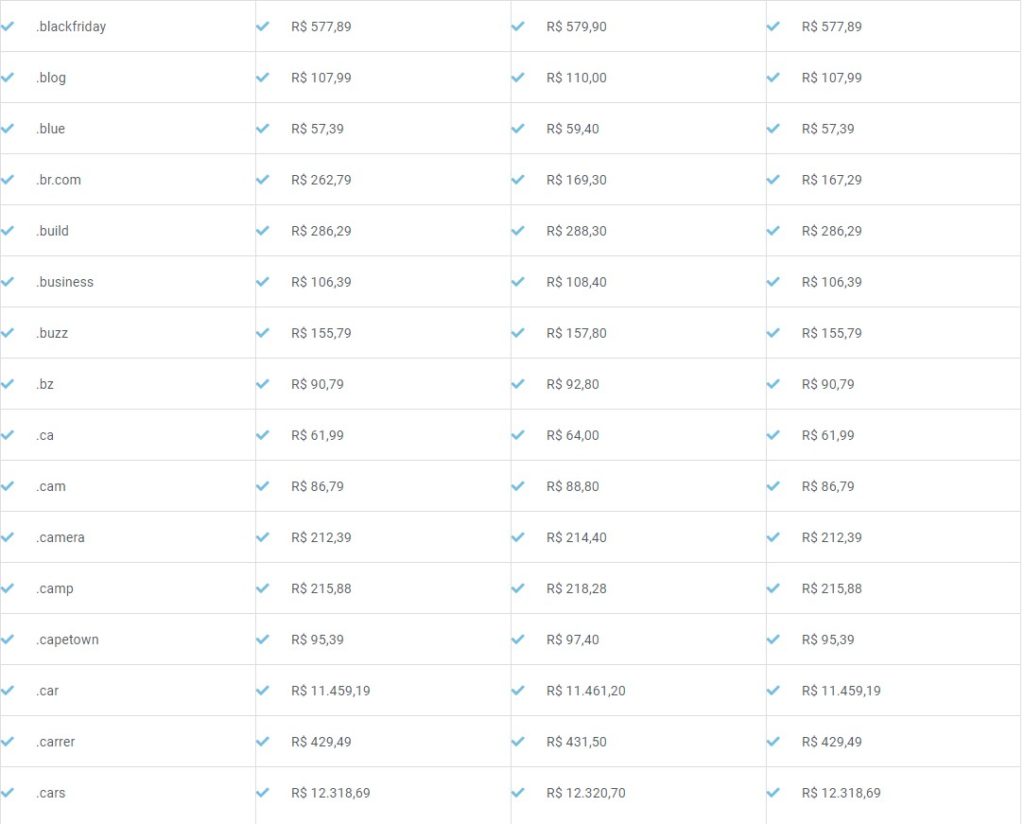This screenshot has height=824, width=1024.
Task: Click the checkmark before .br.com domain
Action: pyautogui.click(x=8, y=180)
